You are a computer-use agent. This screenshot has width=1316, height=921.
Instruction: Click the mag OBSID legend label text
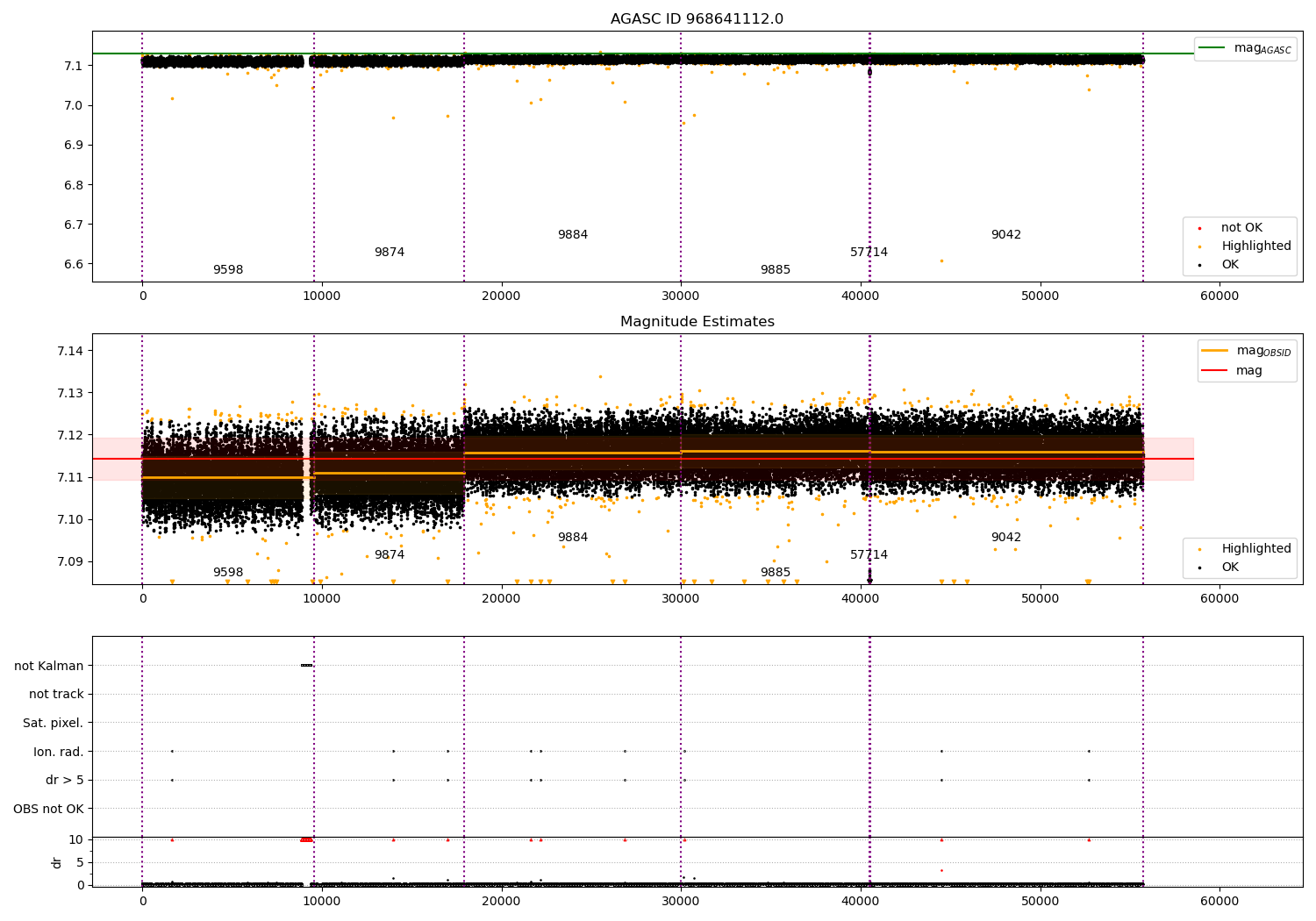pyautogui.click(x=1264, y=351)
